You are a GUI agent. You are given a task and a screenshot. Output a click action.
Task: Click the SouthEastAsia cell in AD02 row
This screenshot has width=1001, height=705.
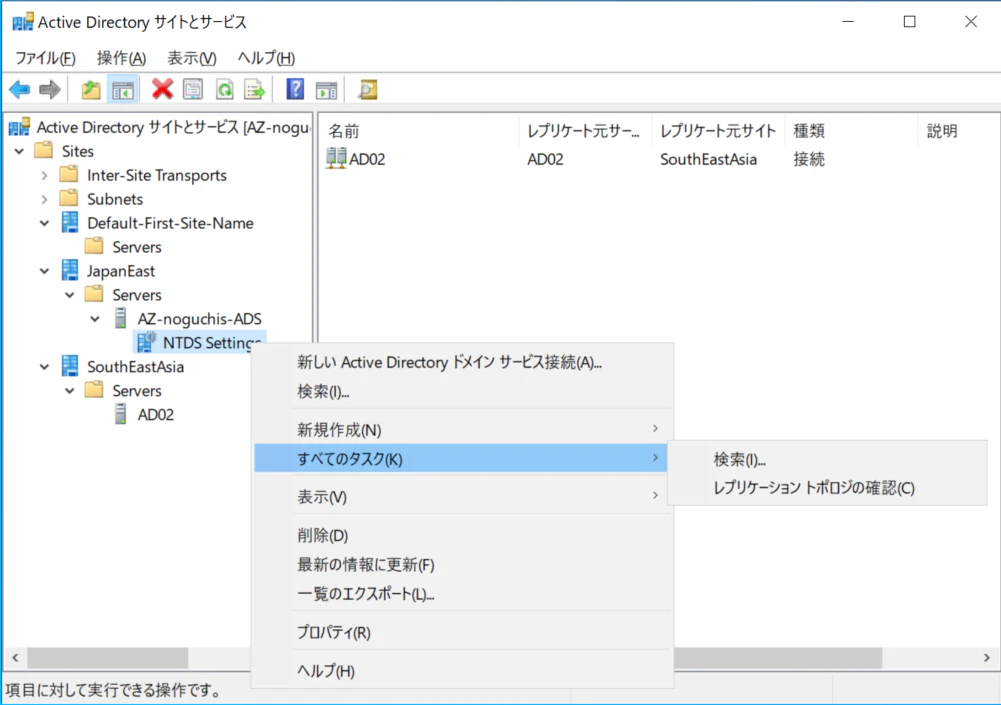708,159
